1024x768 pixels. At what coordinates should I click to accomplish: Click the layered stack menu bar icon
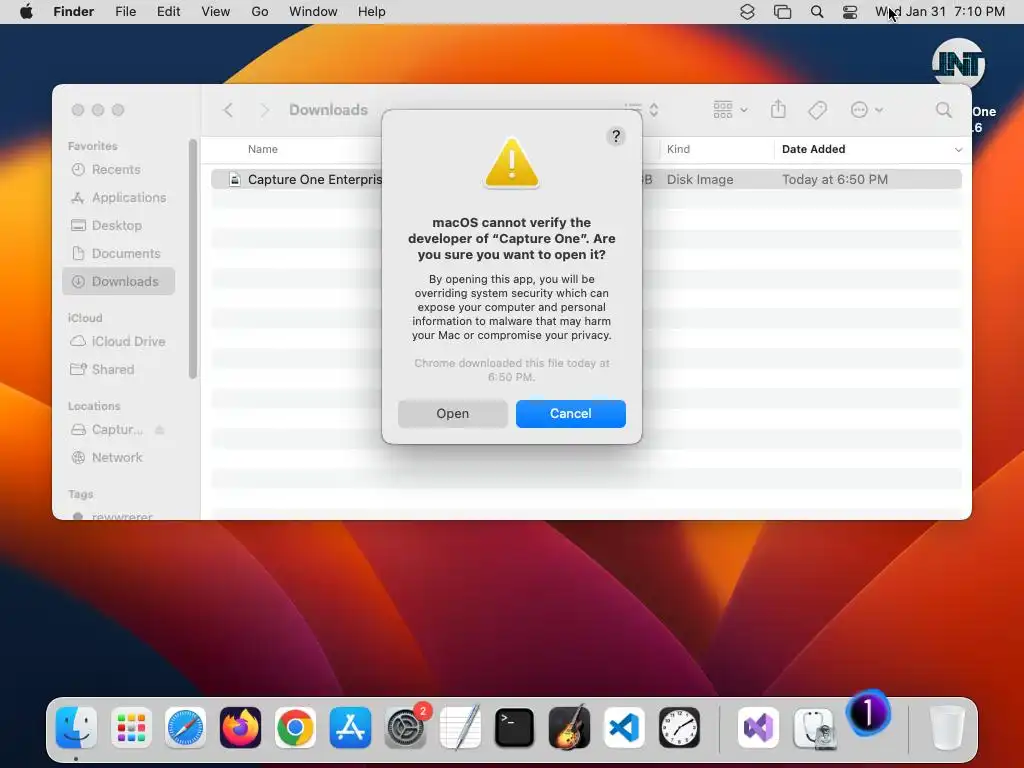[747, 12]
